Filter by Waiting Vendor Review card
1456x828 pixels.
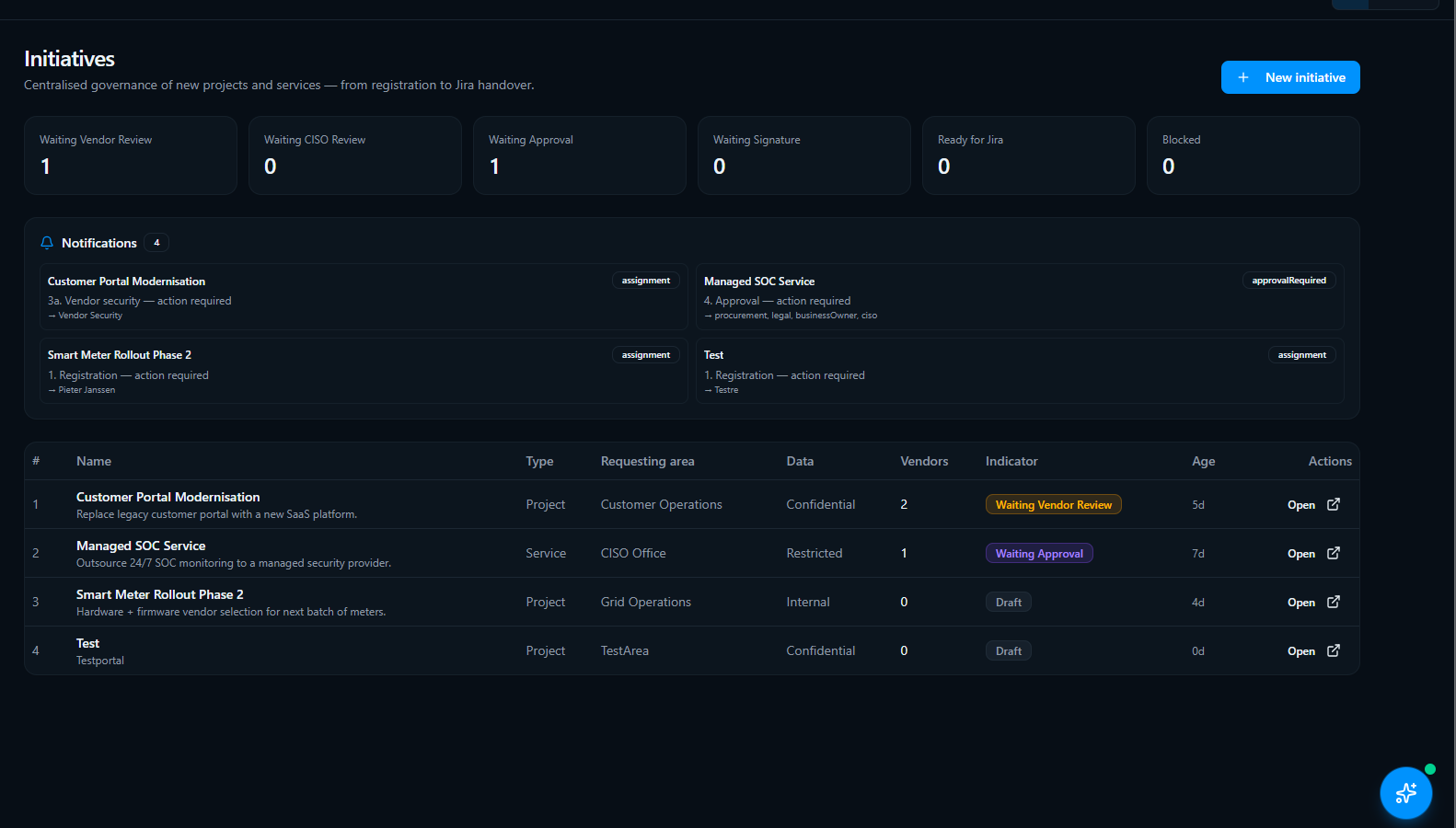click(131, 155)
